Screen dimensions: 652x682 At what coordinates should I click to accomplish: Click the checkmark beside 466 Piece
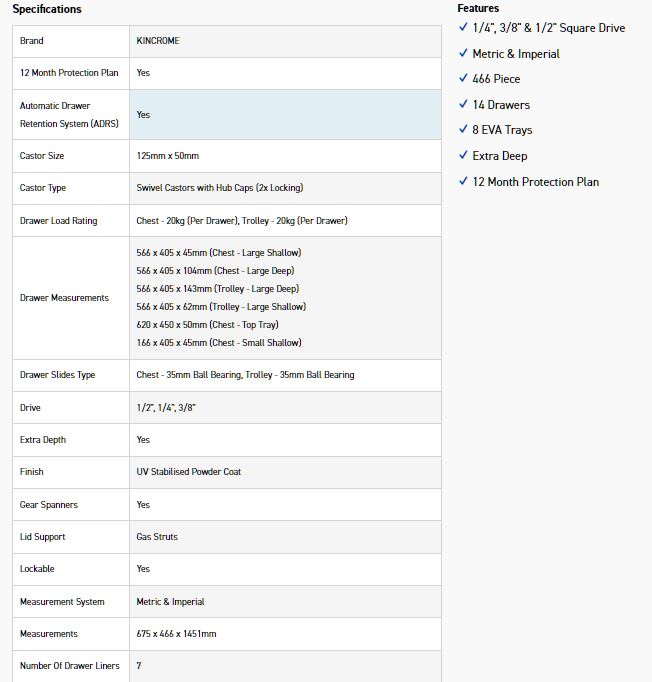coord(463,78)
